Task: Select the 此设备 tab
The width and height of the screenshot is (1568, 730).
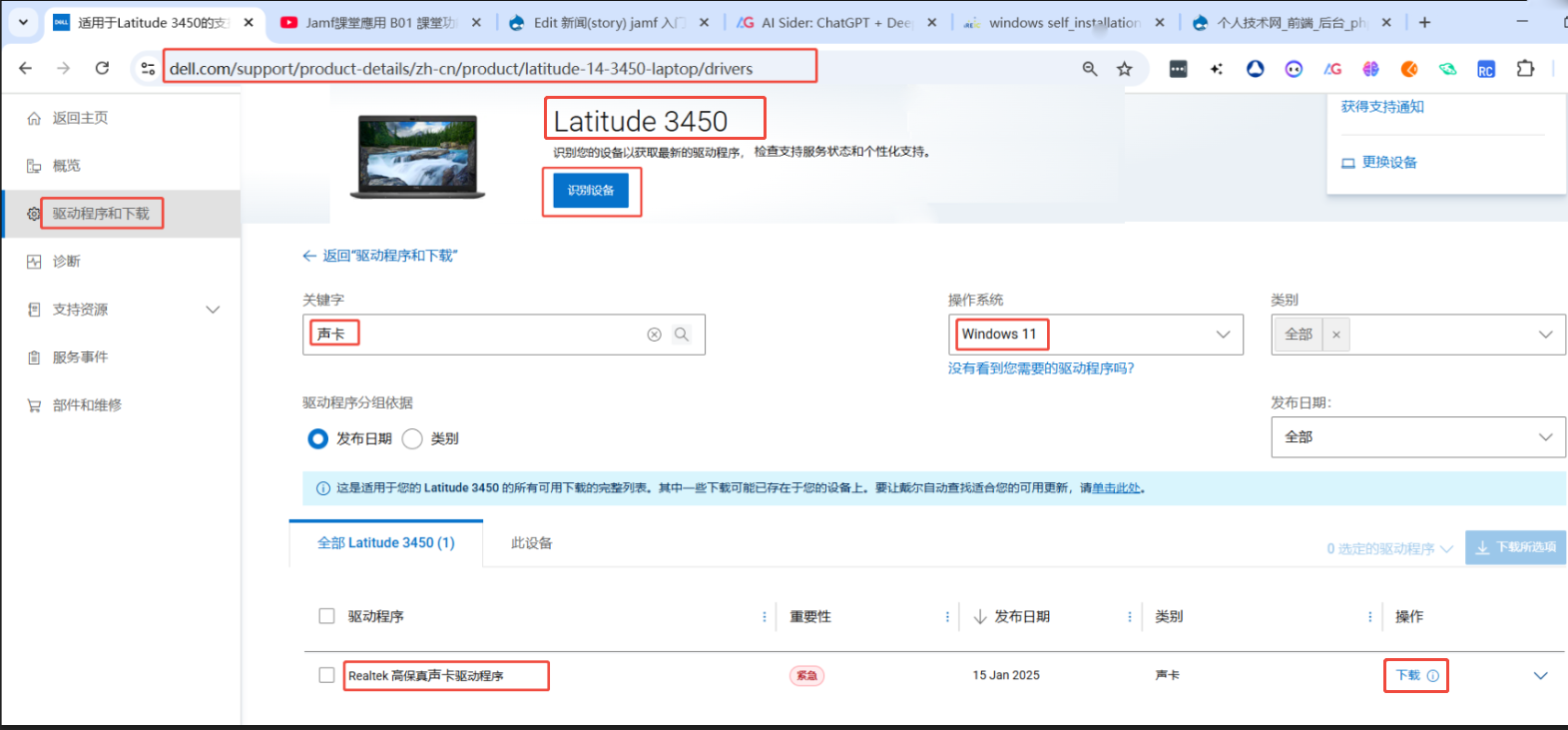Action: [532, 543]
